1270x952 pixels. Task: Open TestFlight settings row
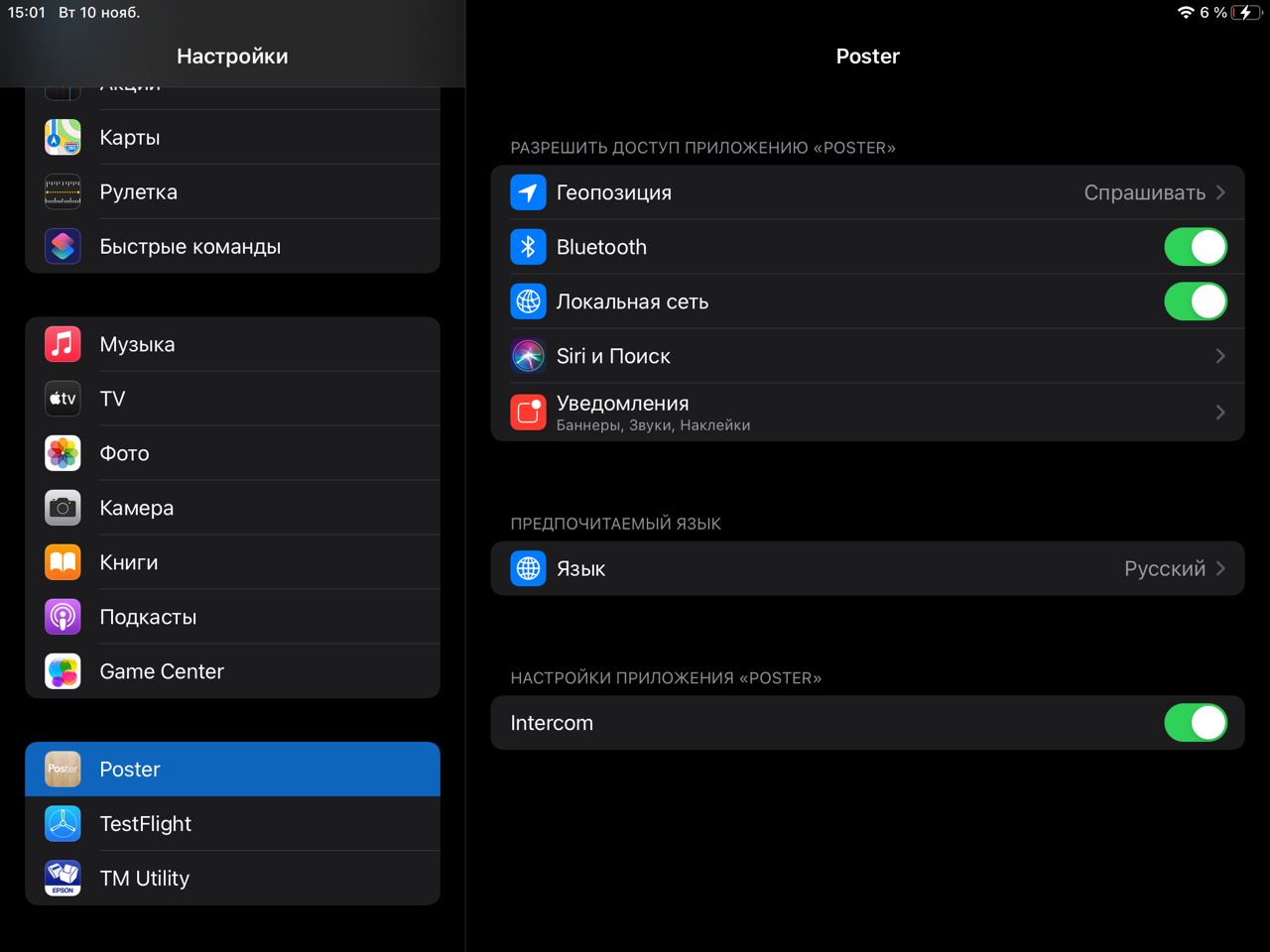(x=232, y=823)
